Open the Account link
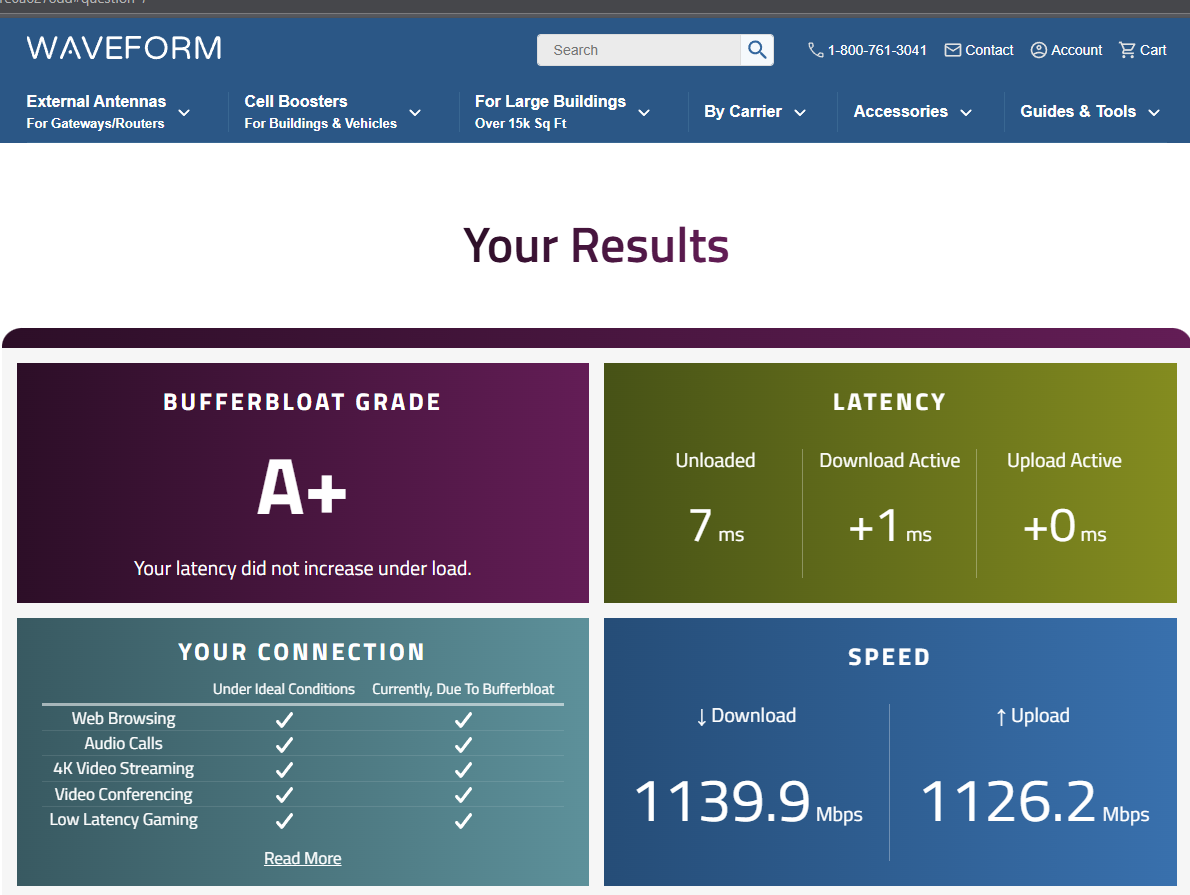The image size is (1190, 895). pyautogui.click(x=1076, y=50)
